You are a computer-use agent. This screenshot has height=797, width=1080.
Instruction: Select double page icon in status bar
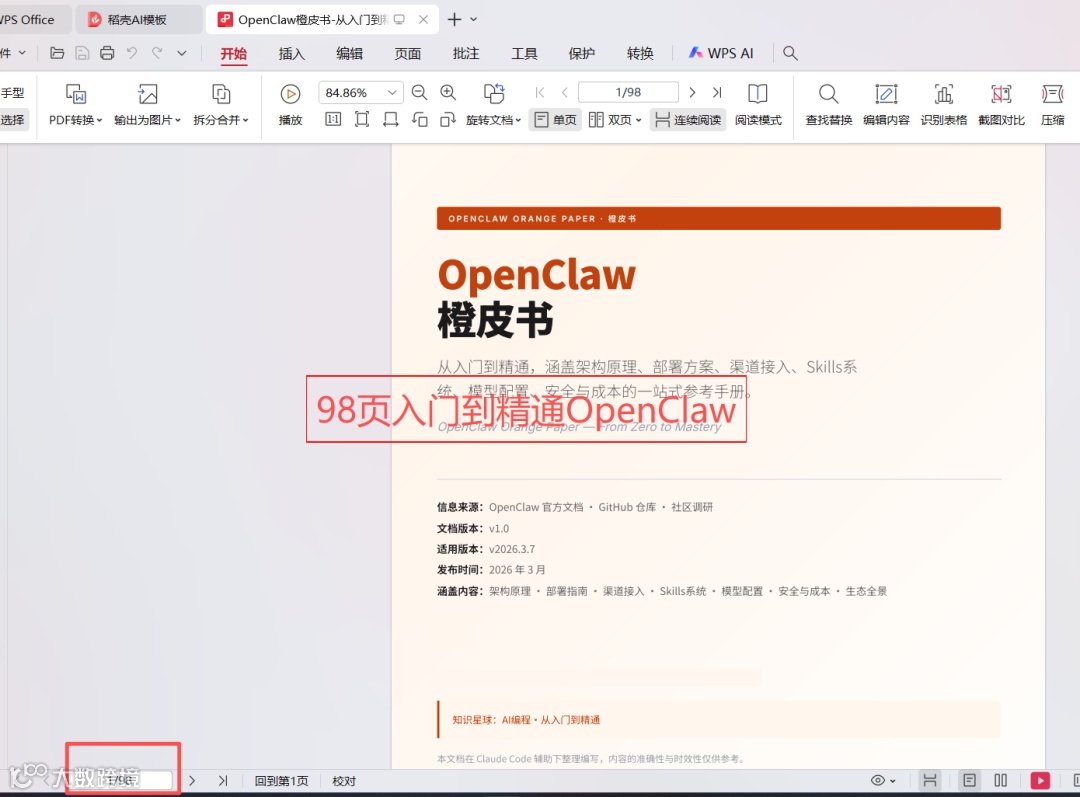click(1001, 780)
